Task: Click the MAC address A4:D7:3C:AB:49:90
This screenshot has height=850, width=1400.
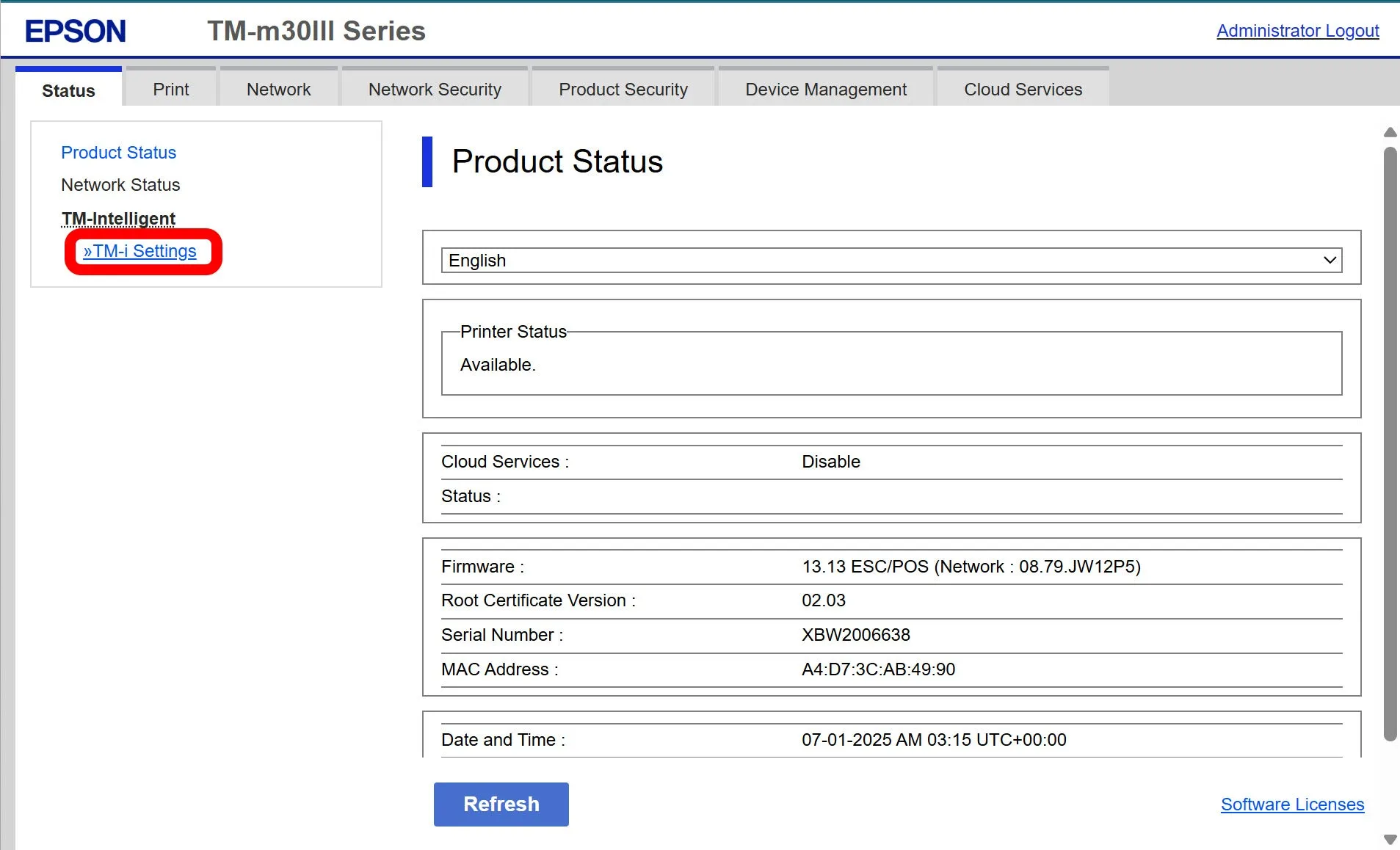Action: (x=878, y=669)
